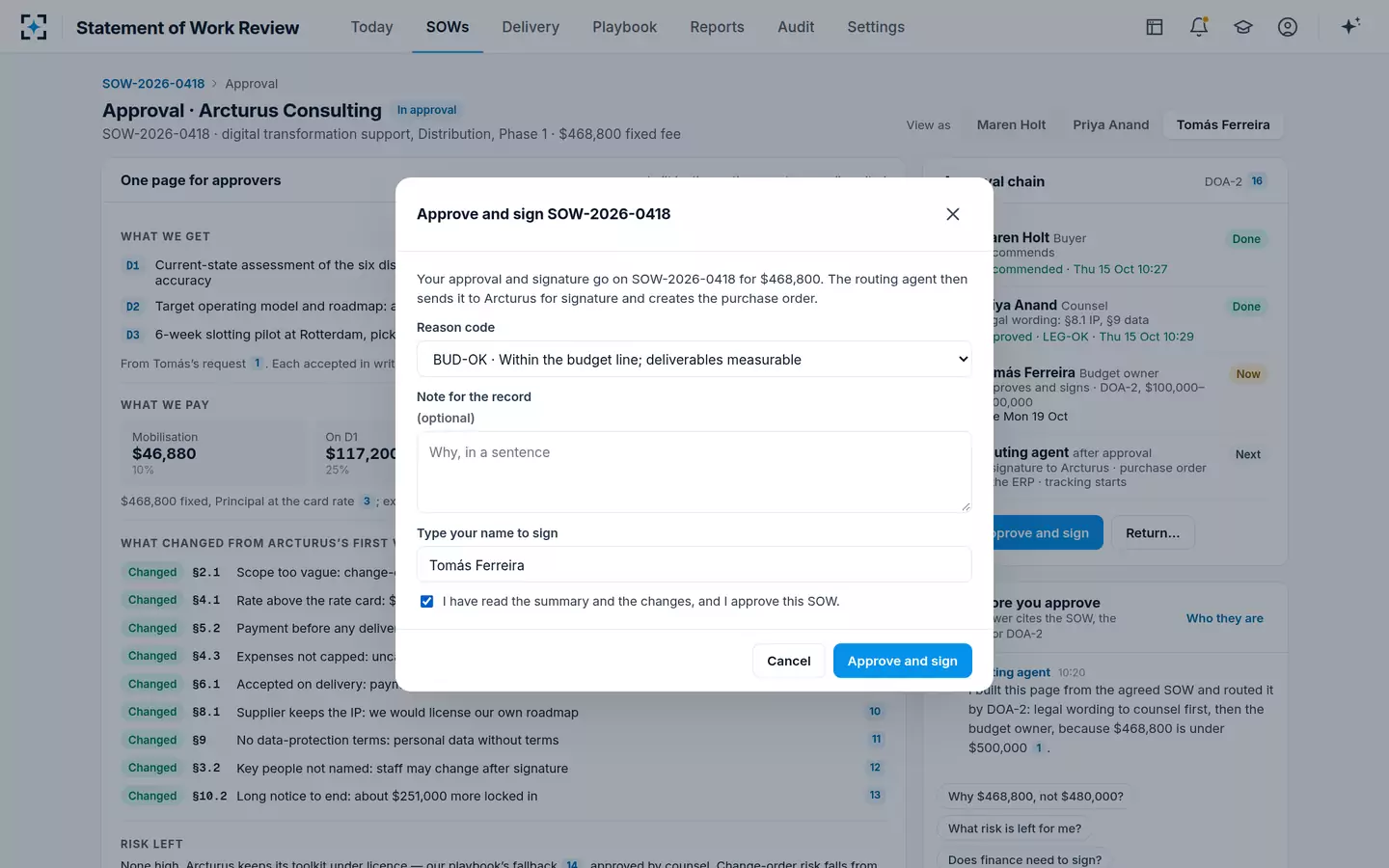Click the name signature field
1389x868 pixels.
point(694,564)
